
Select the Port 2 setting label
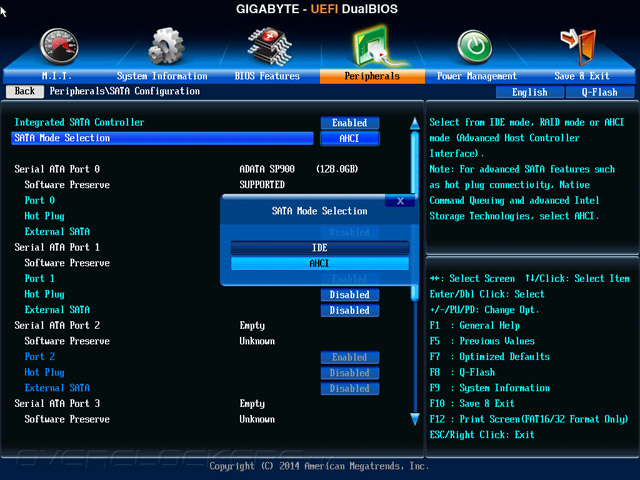[x=40, y=356]
